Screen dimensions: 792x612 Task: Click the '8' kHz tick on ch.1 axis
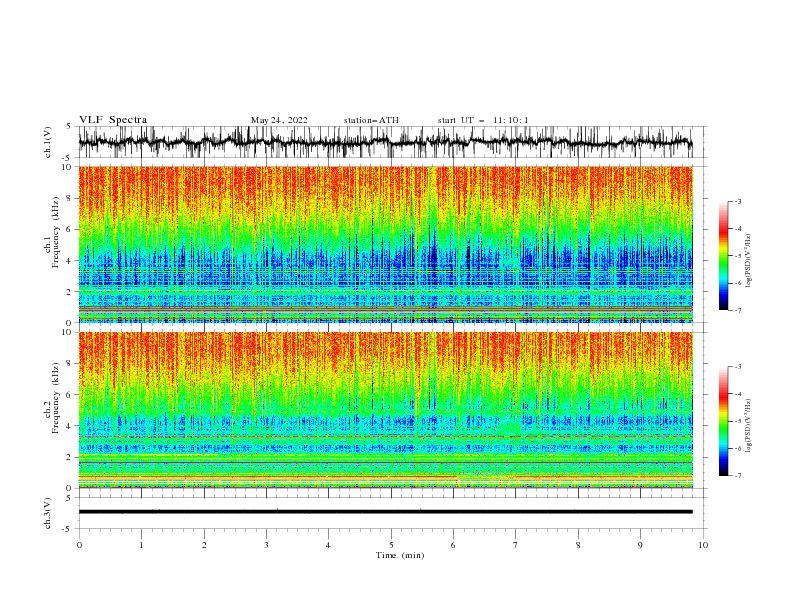tap(68, 198)
